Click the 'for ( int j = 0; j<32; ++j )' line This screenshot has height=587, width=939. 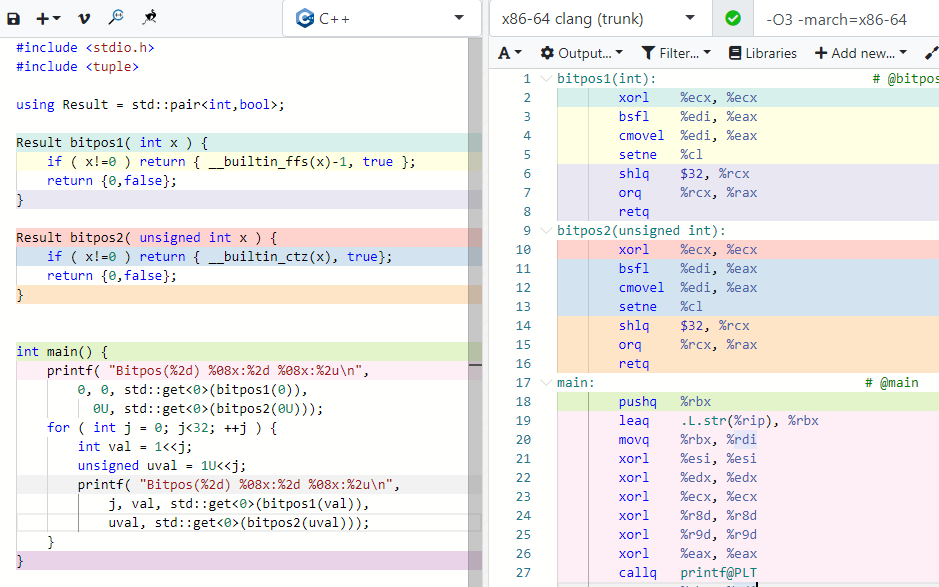pyautogui.click(x=162, y=428)
